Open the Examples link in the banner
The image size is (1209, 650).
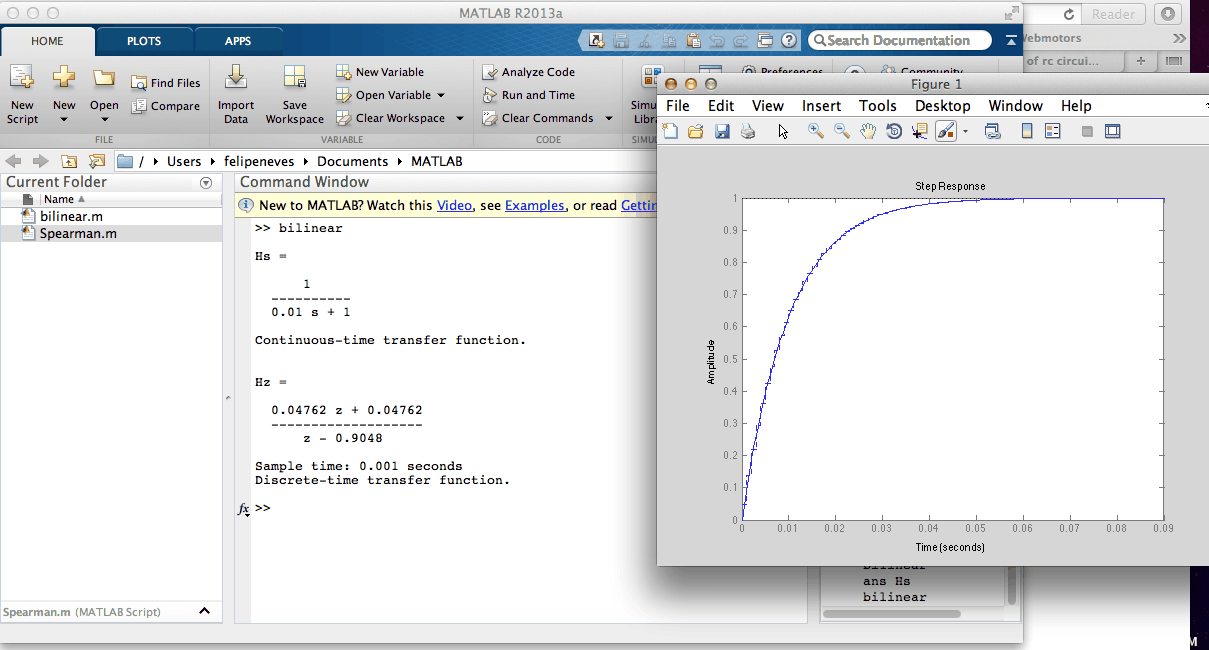[x=534, y=205]
